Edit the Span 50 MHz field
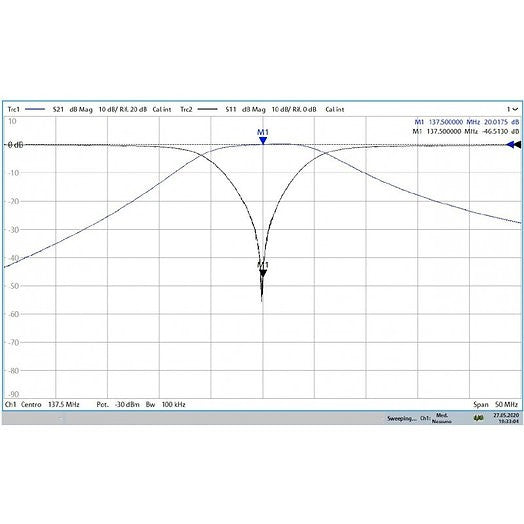 tap(496, 404)
